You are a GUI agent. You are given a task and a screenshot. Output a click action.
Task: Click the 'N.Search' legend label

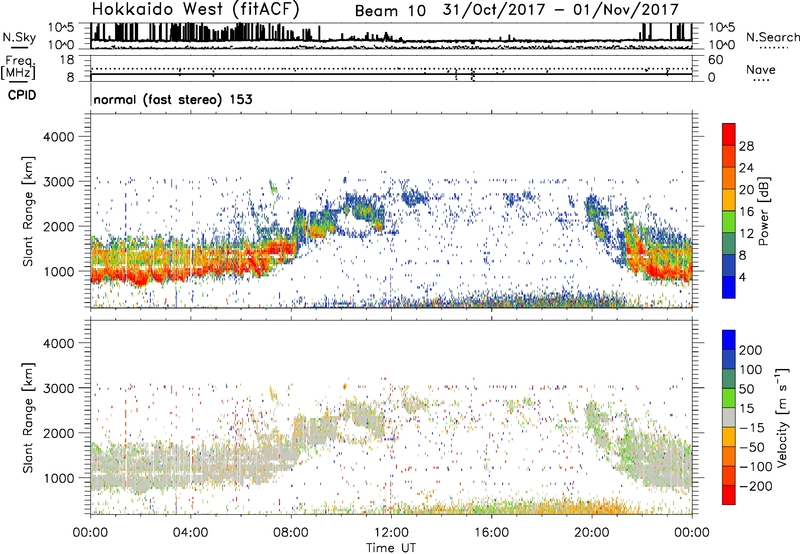772,37
